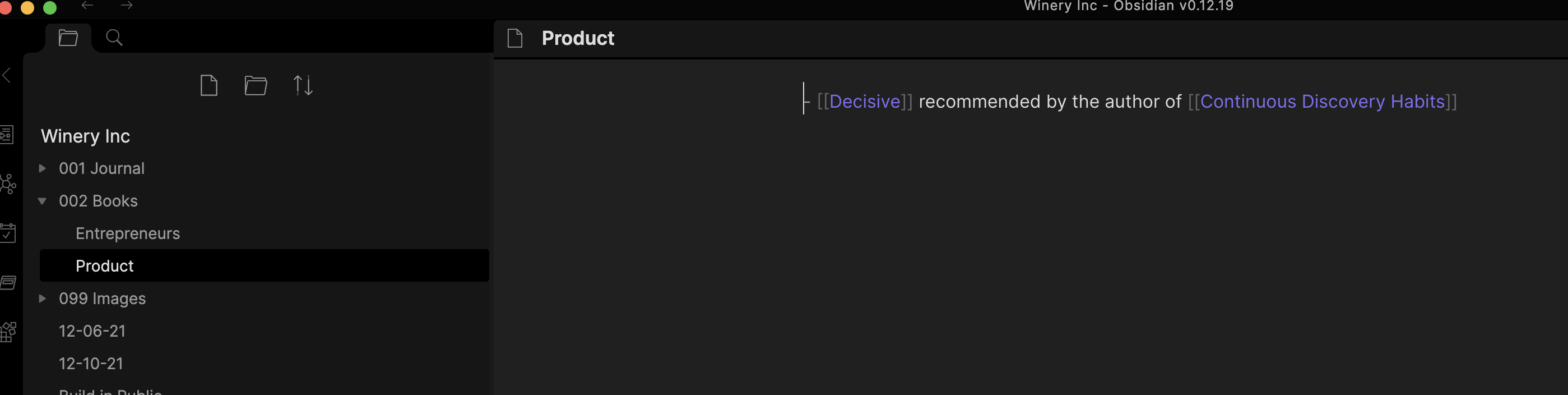Image resolution: width=1568 pixels, height=395 pixels.
Task: Click the New note icon
Action: [209, 85]
